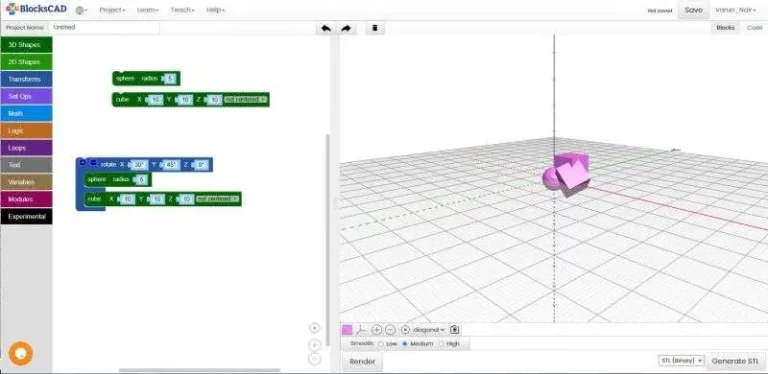768x374 pixels.
Task: Edit rotate X angle 30°
Action: tap(138, 165)
